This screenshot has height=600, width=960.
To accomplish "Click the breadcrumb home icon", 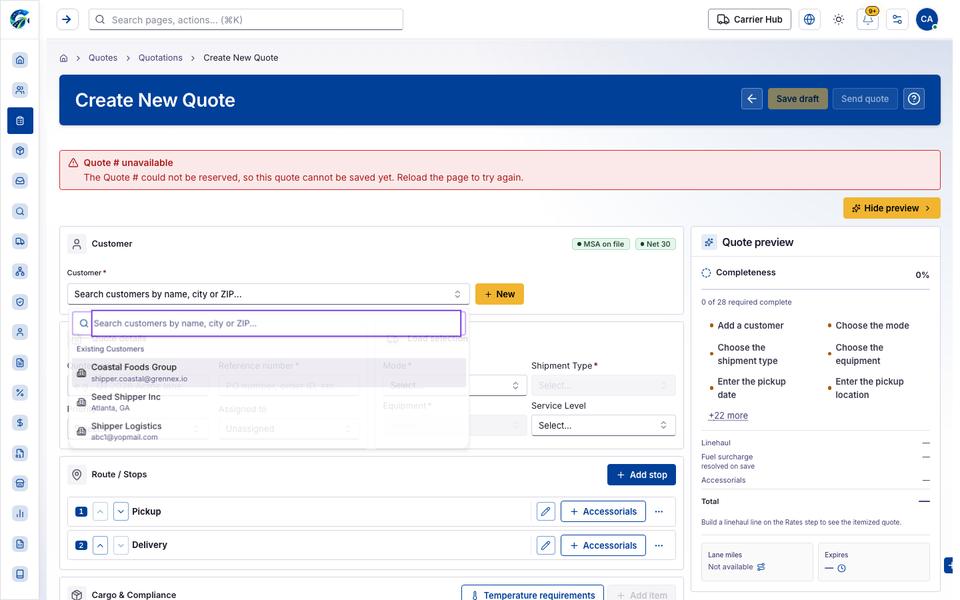I will click(x=63, y=58).
